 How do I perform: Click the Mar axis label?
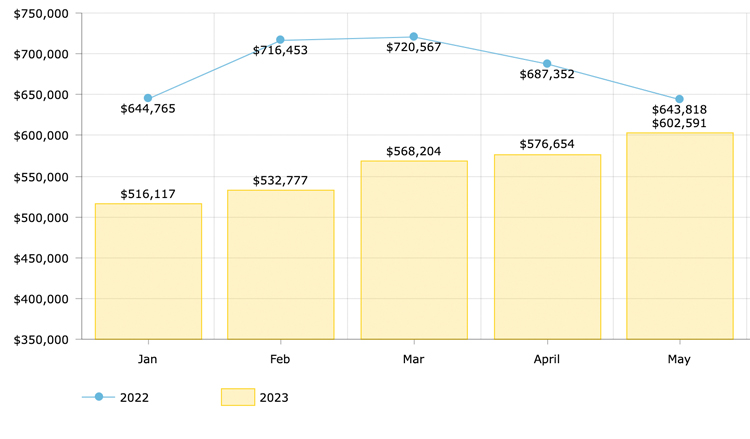(x=414, y=359)
